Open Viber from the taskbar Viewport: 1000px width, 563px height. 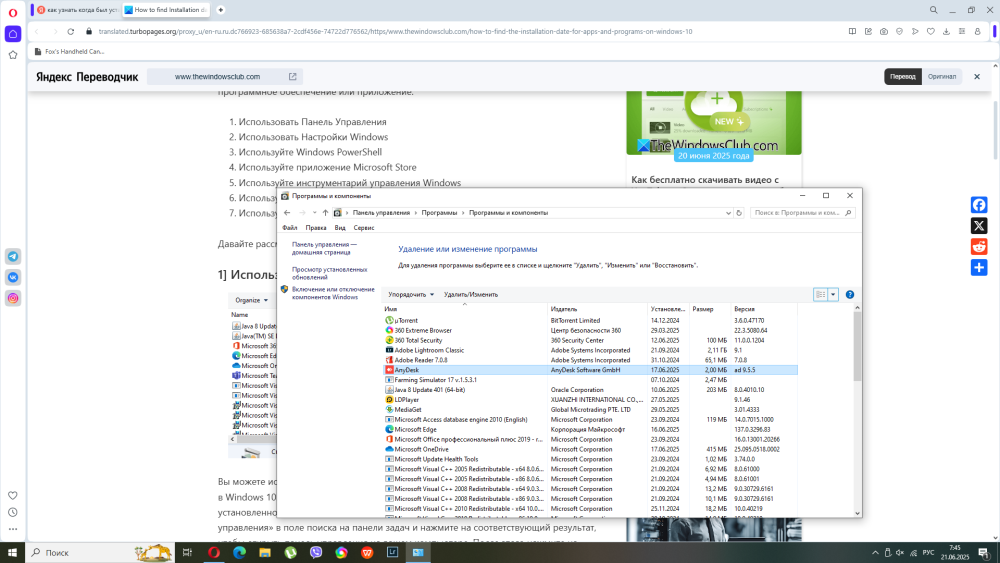pyautogui.click(x=316, y=553)
